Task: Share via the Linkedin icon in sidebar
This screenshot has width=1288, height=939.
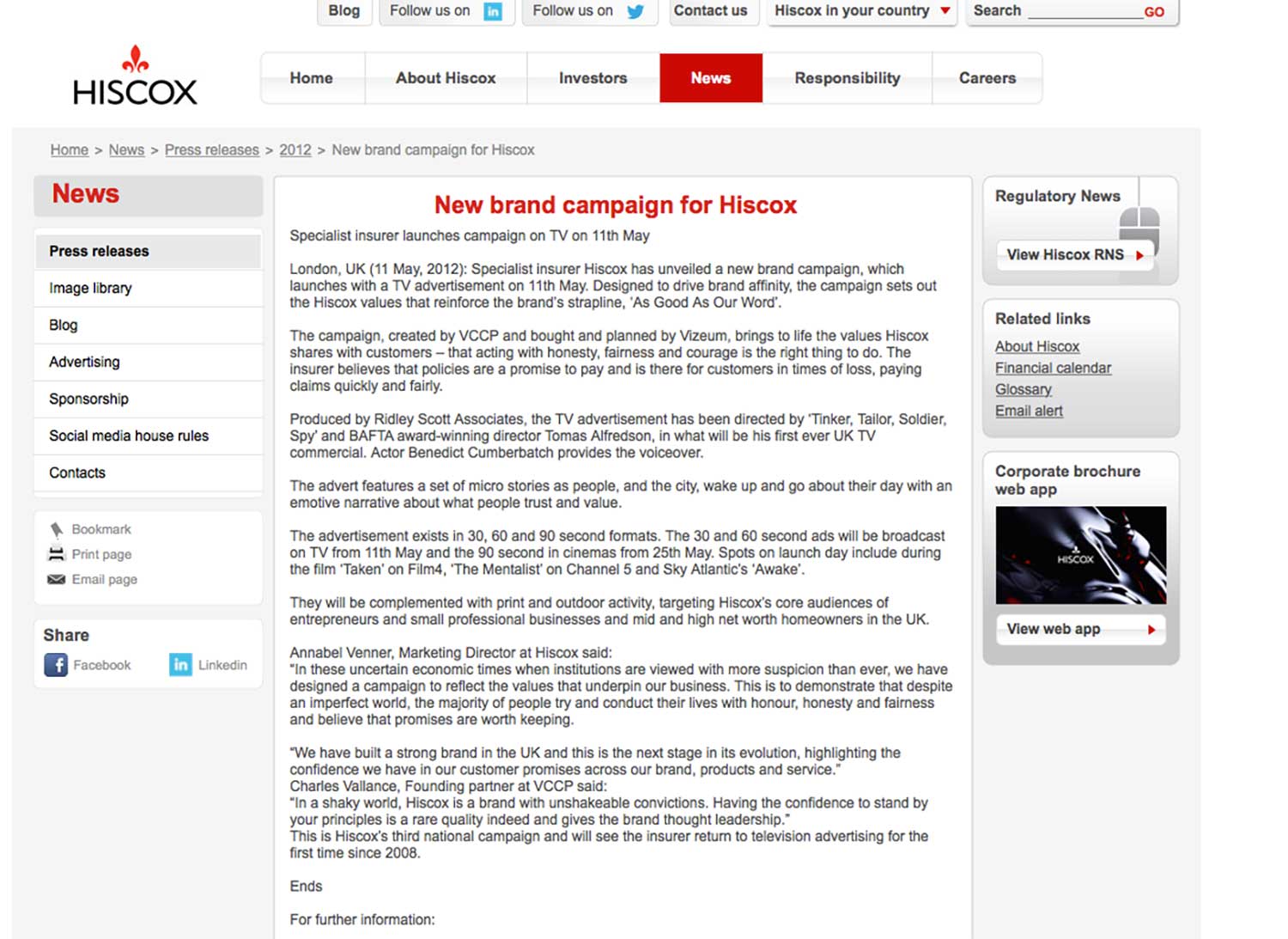Action: pyautogui.click(x=180, y=665)
